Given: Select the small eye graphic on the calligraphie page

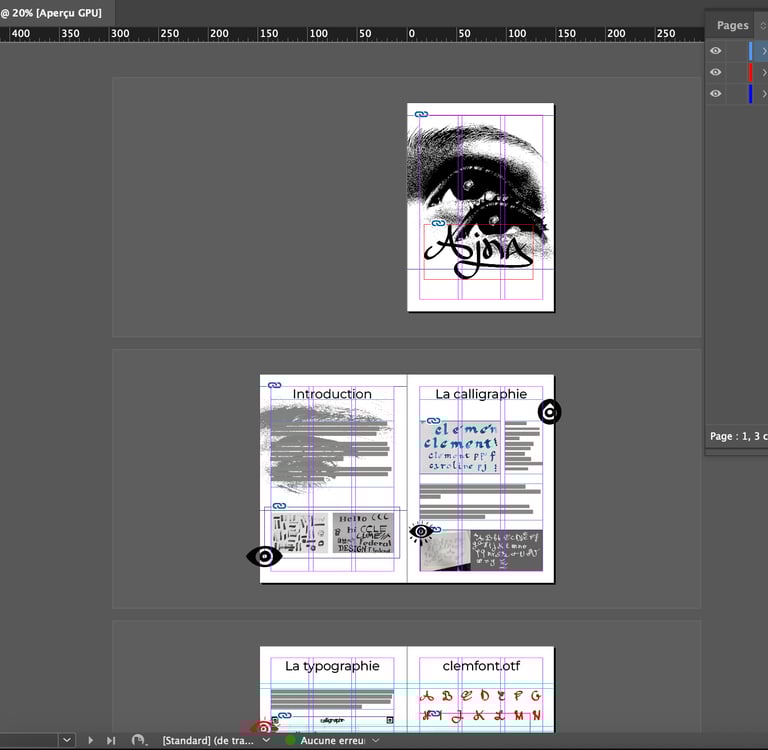Looking at the screenshot, I should (x=420, y=532).
